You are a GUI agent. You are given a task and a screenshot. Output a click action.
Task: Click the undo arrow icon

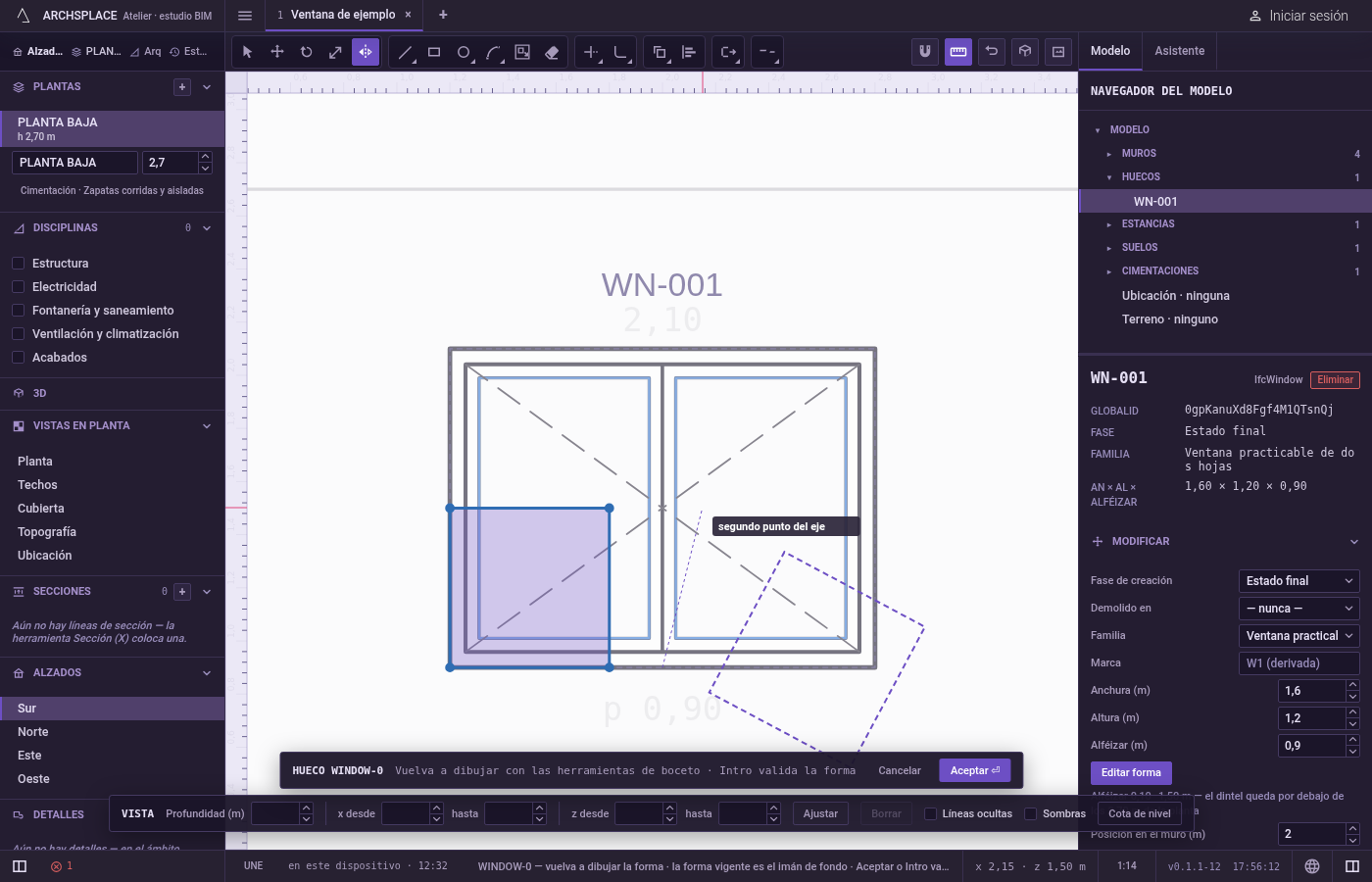(x=992, y=52)
